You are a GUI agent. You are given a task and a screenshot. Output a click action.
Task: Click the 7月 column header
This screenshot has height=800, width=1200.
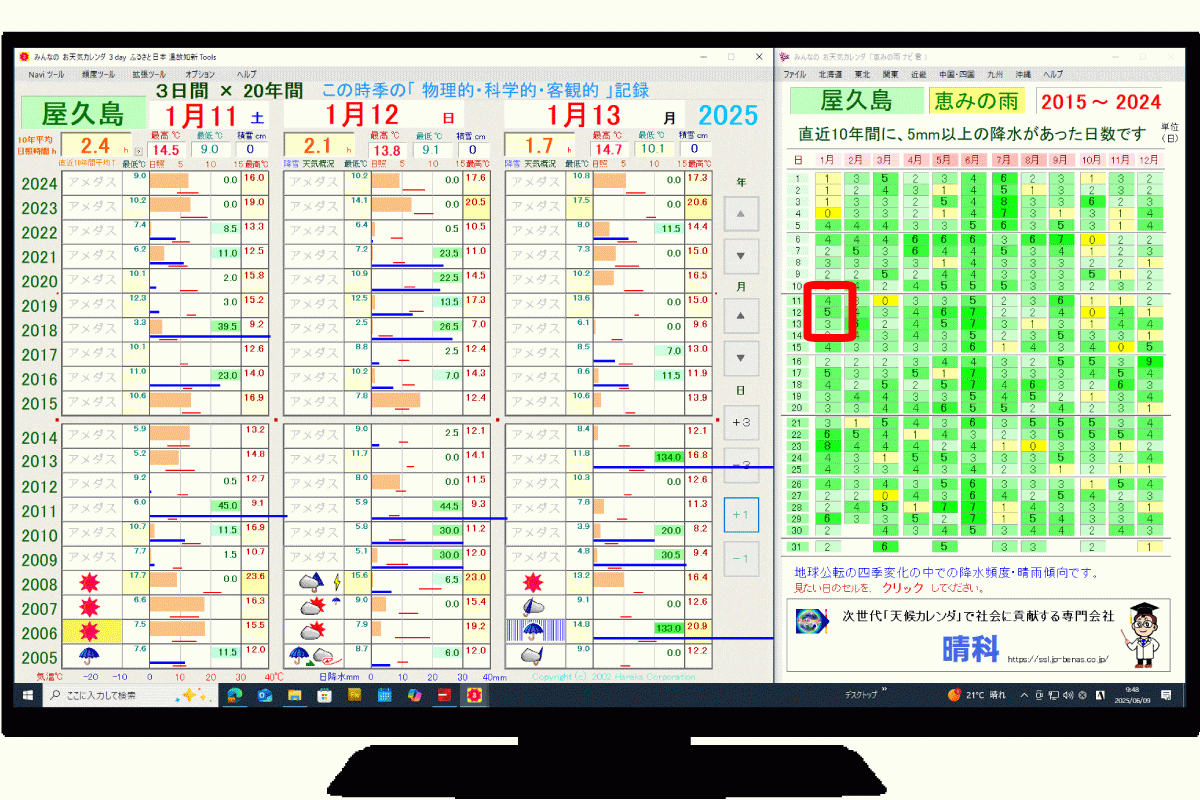[1003, 159]
